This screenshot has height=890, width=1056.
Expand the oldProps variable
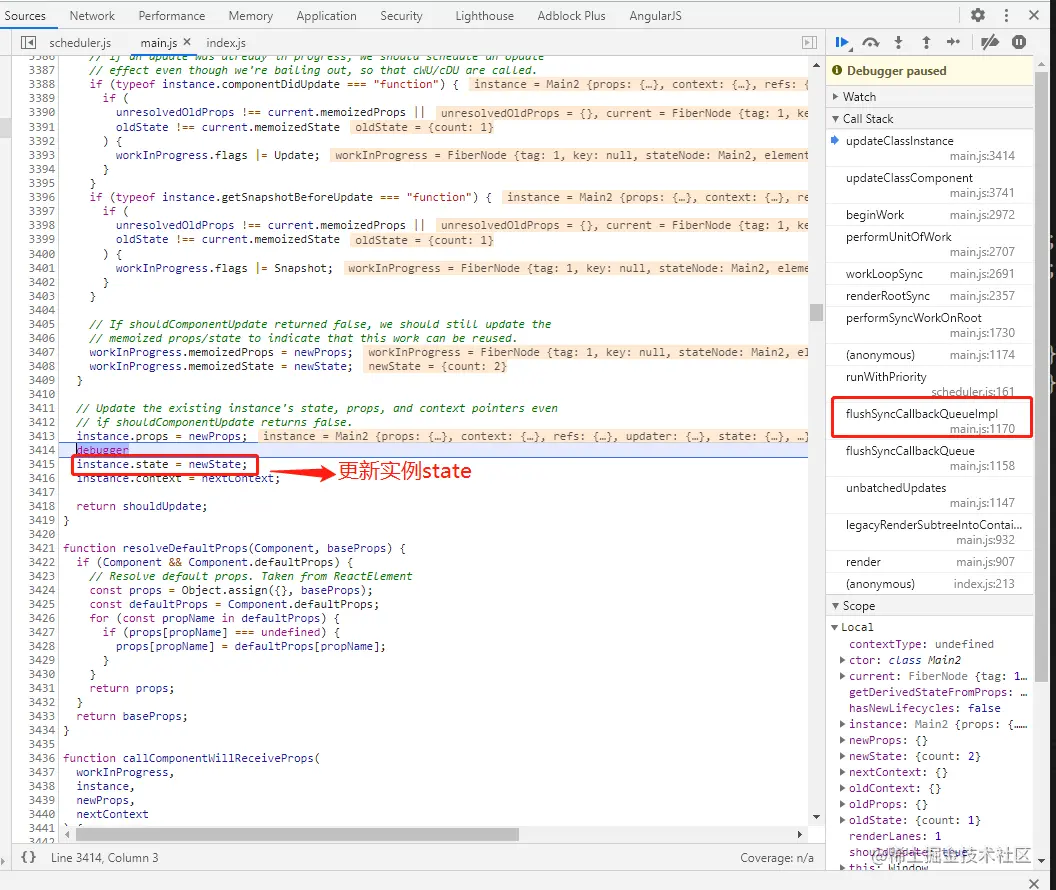tap(842, 804)
